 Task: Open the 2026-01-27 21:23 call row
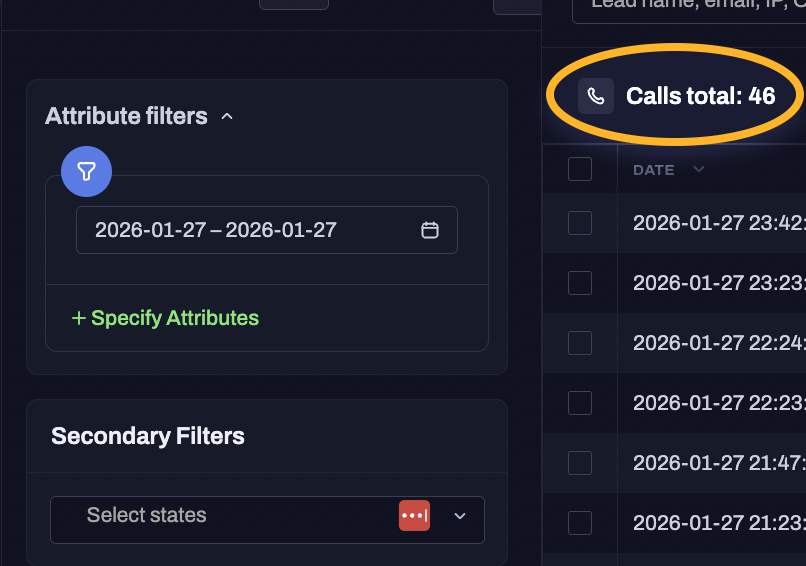[x=718, y=523]
